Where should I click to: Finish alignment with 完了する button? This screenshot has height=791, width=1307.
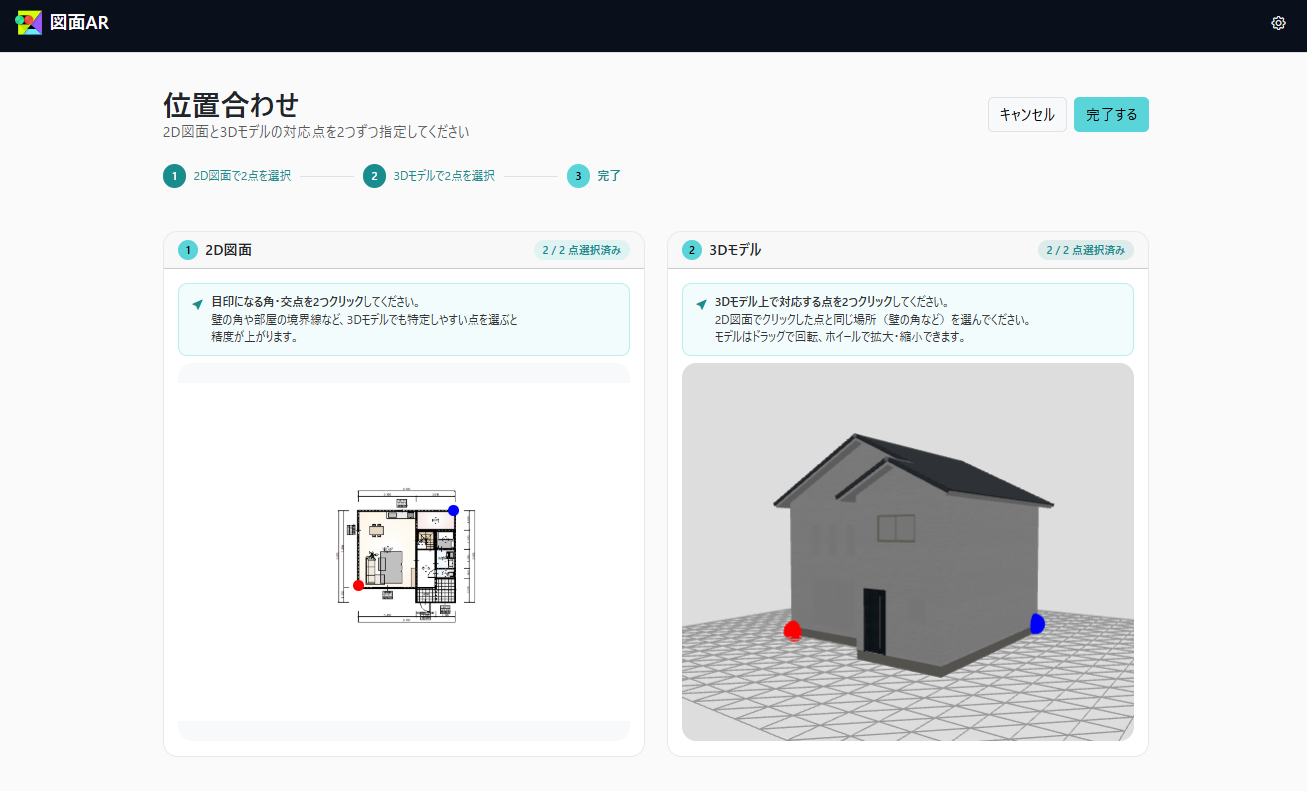click(x=1111, y=114)
